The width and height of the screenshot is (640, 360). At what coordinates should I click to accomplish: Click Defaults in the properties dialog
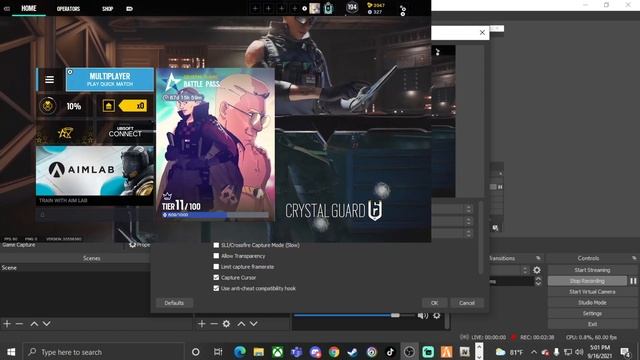(174, 303)
